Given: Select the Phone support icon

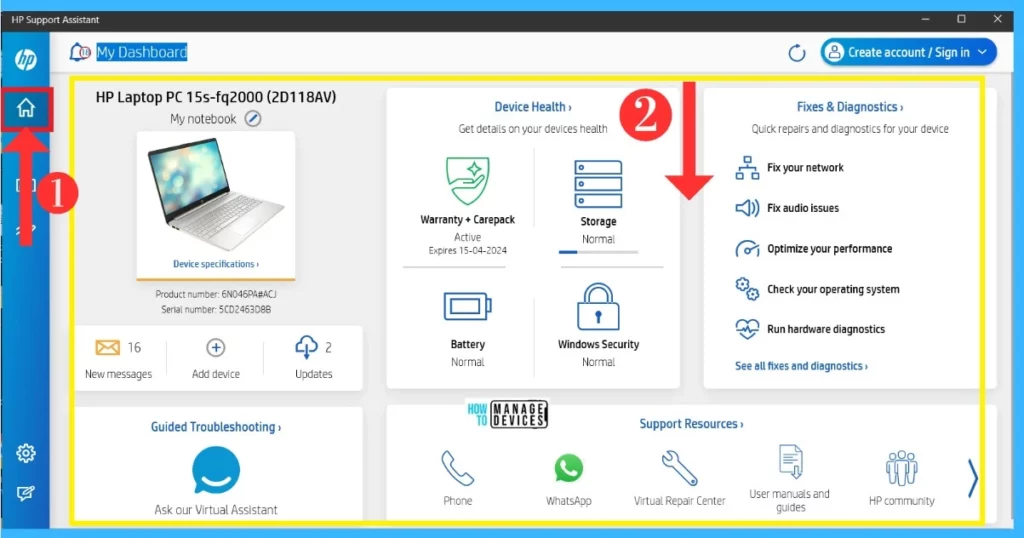Looking at the screenshot, I should (x=457, y=468).
